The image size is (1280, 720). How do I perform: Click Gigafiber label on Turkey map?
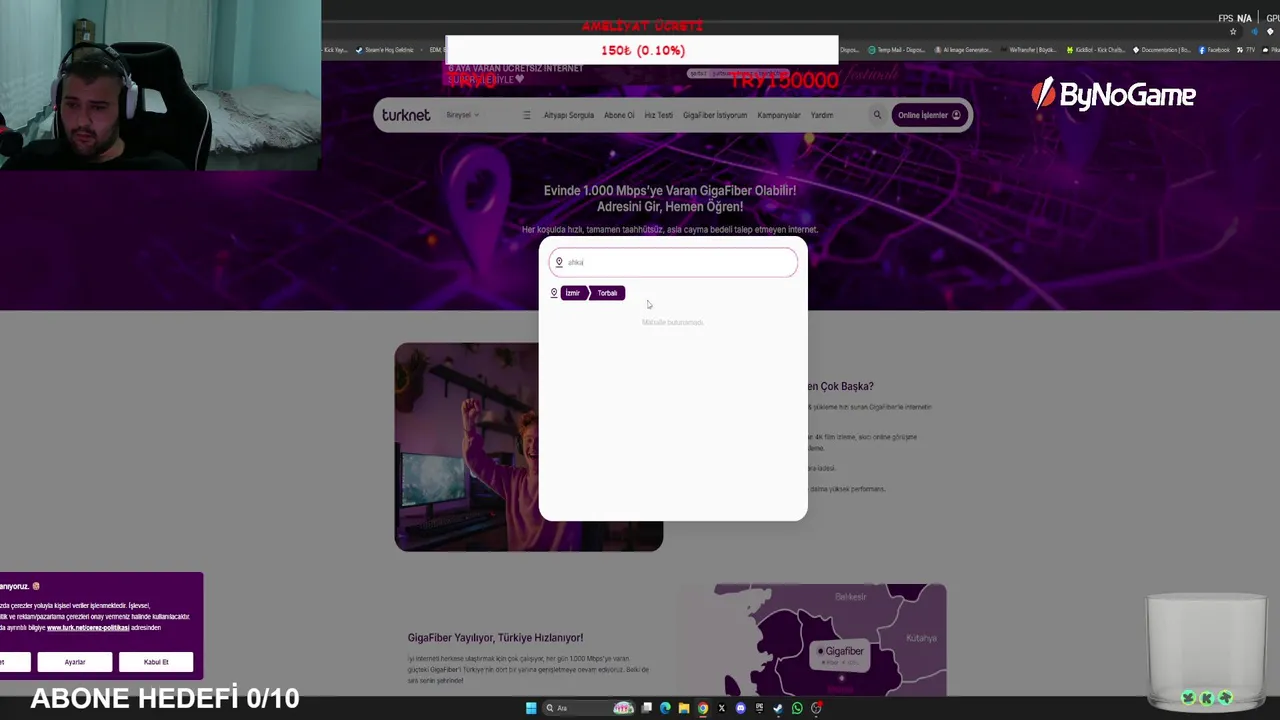click(840, 652)
